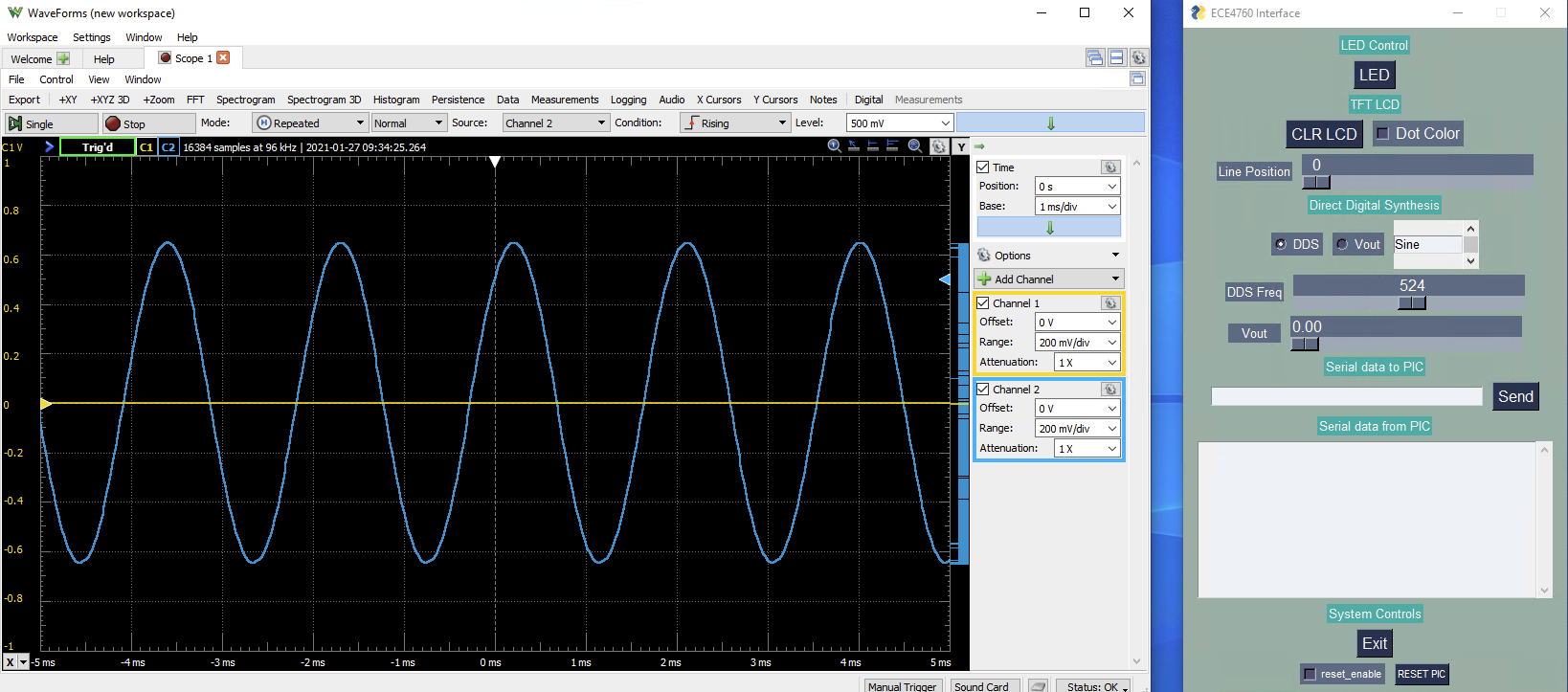1568x692 pixels.
Task: Tick the reset_enable checkbox
Action: 1310,674
